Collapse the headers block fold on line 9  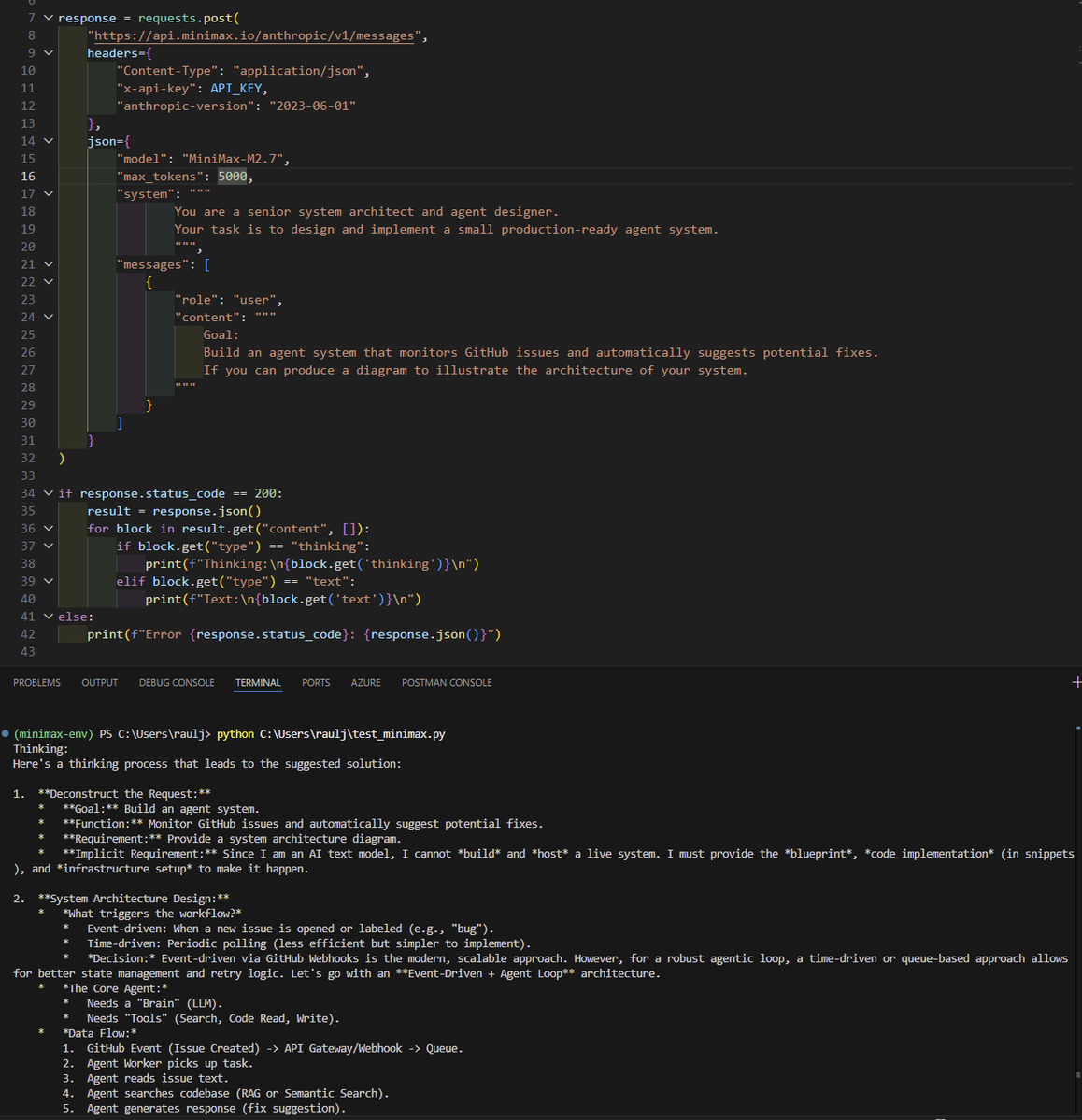click(x=49, y=53)
